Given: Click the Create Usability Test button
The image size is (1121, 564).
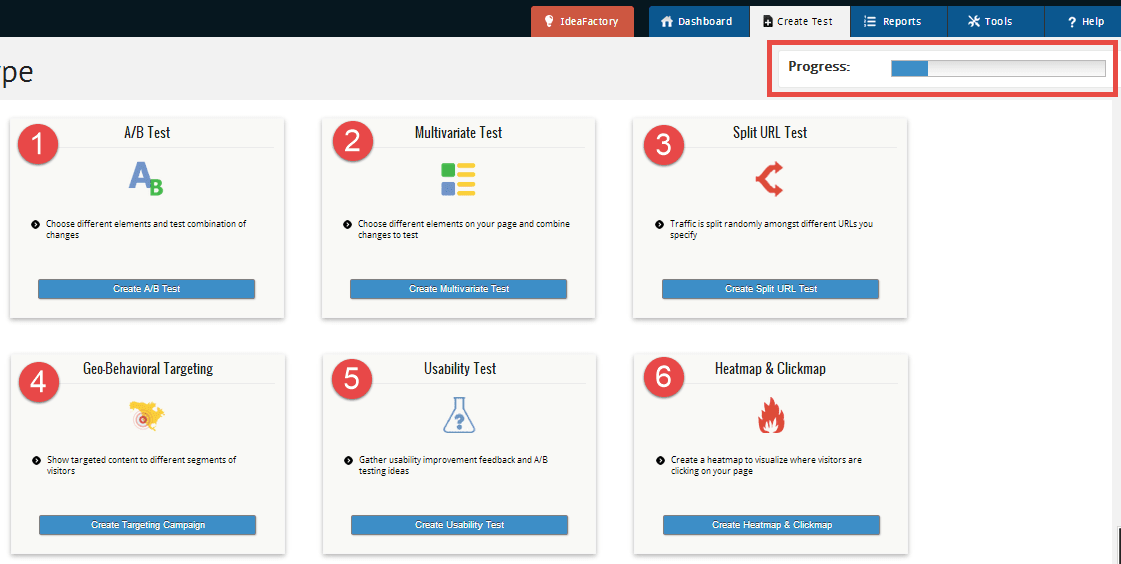Looking at the screenshot, I should 460,525.
